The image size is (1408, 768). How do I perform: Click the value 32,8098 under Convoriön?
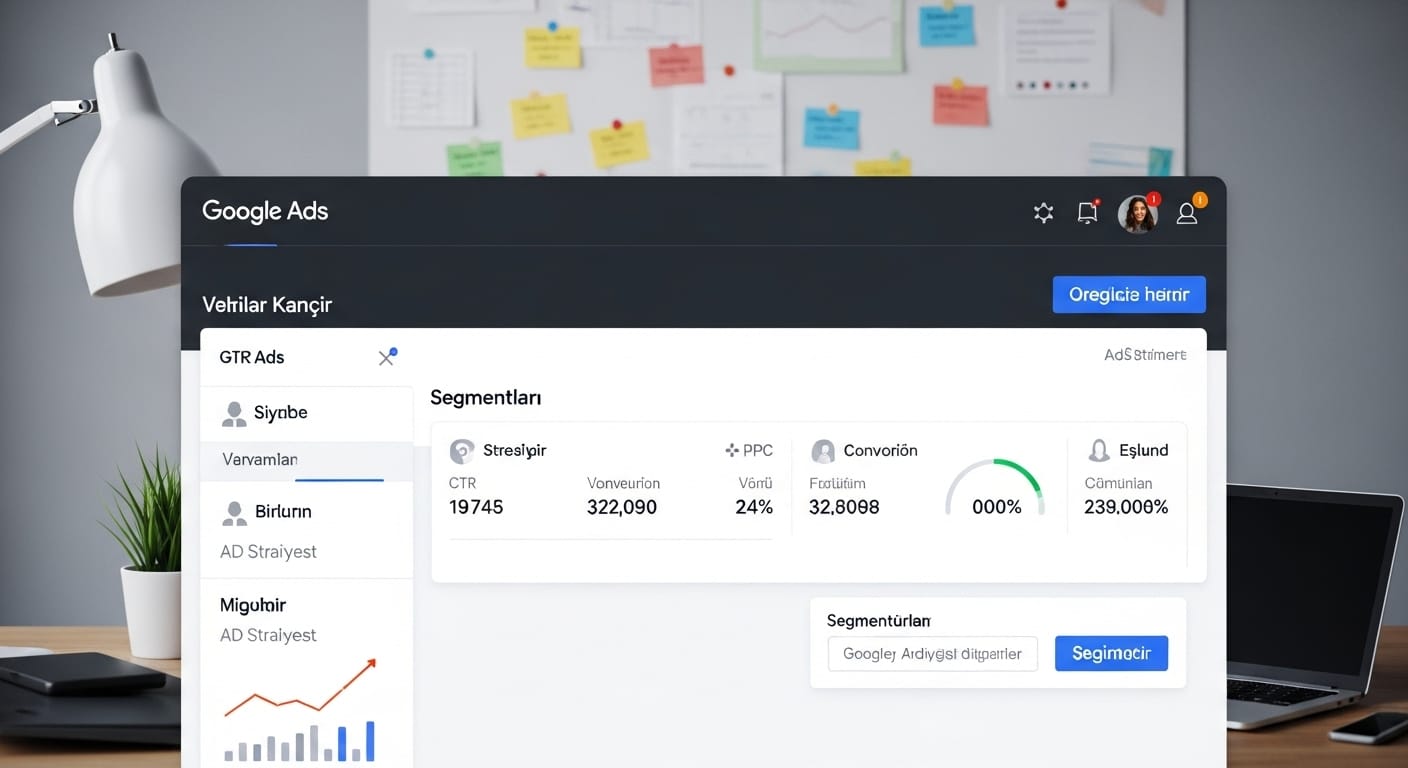click(x=844, y=507)
